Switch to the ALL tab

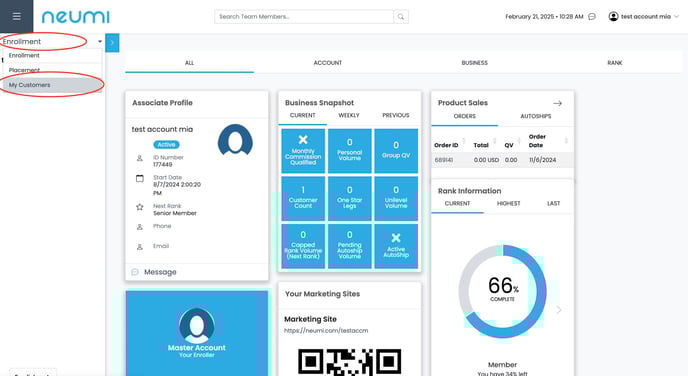point(189,63)
